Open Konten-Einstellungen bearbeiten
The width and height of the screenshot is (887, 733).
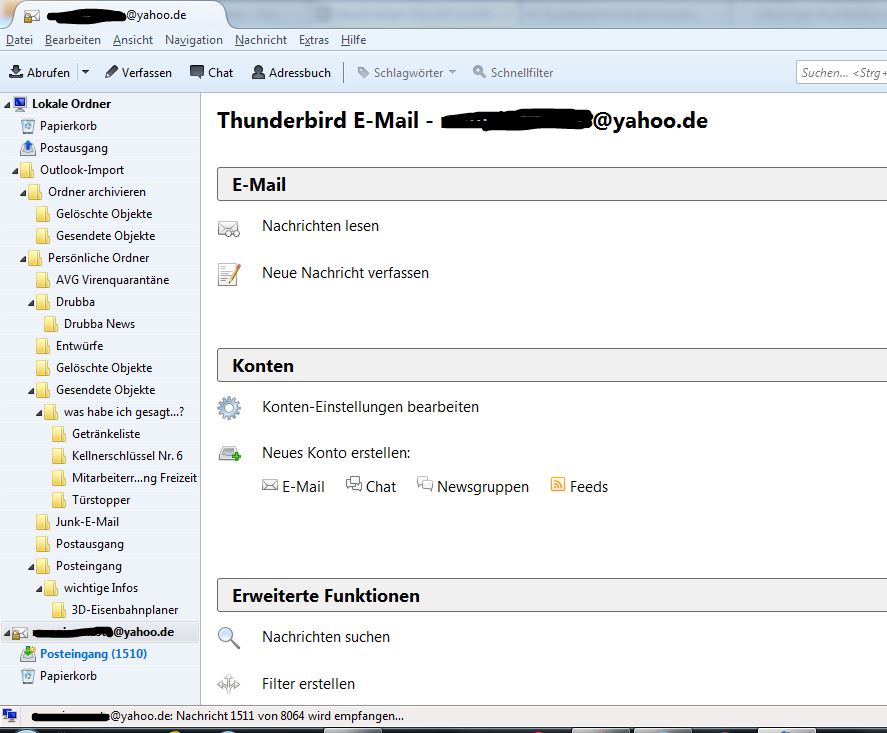[x=370, y=407]
